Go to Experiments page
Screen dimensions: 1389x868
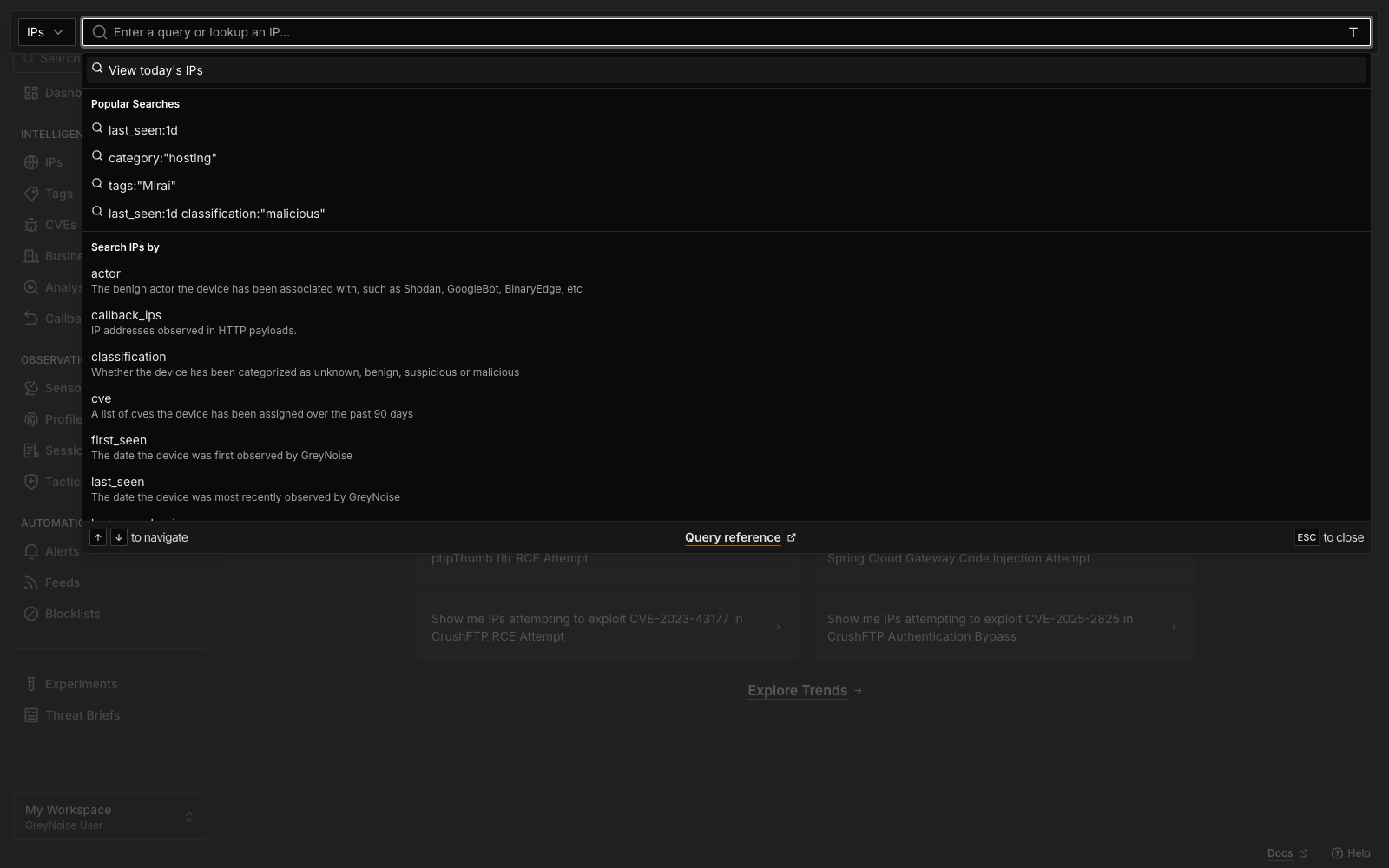point(81,684)
